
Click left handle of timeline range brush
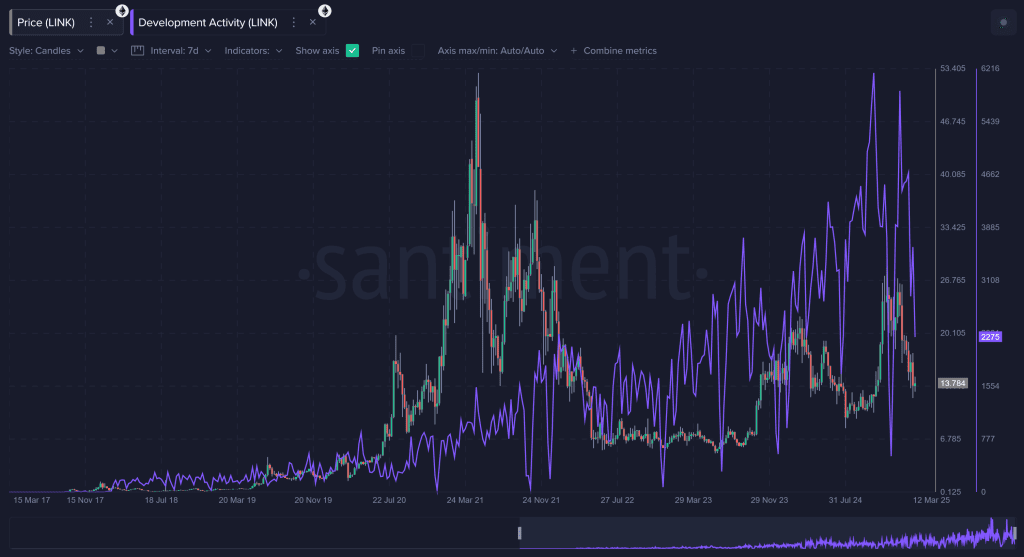[x=519, y=533]
